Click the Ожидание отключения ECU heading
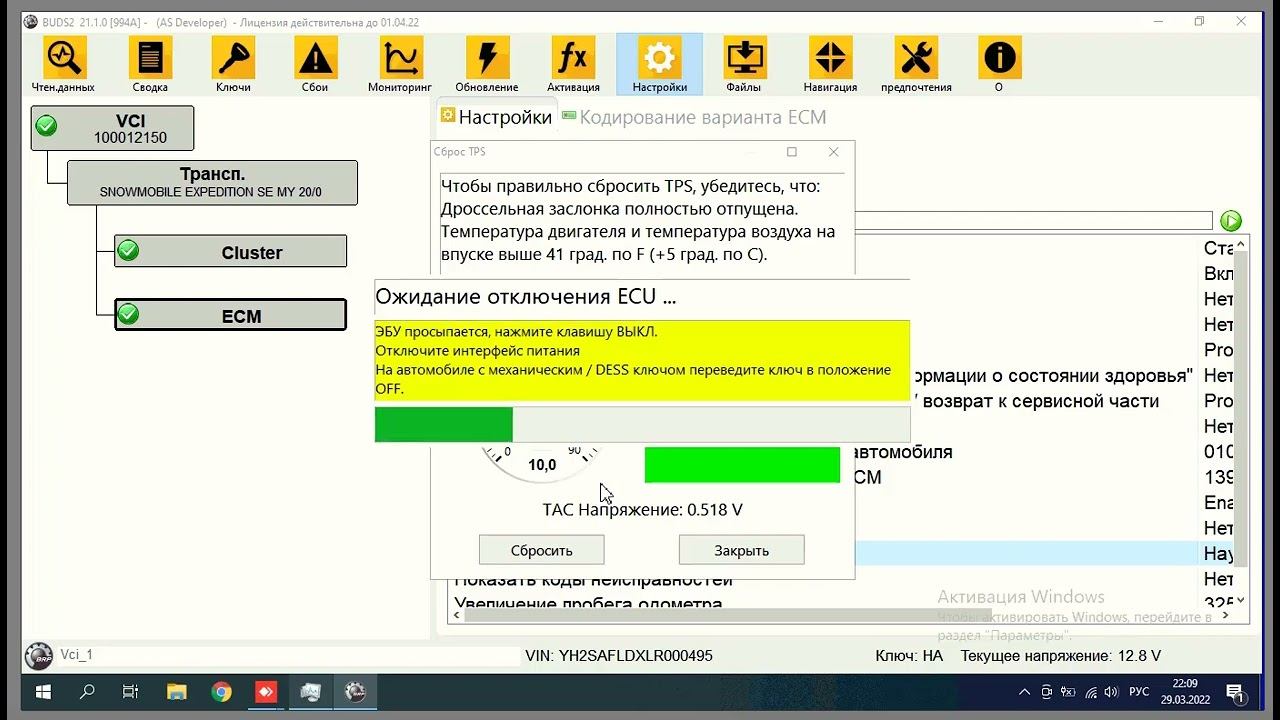The width and height of the screenshot is (1280, 720). [x=525, y=297]
